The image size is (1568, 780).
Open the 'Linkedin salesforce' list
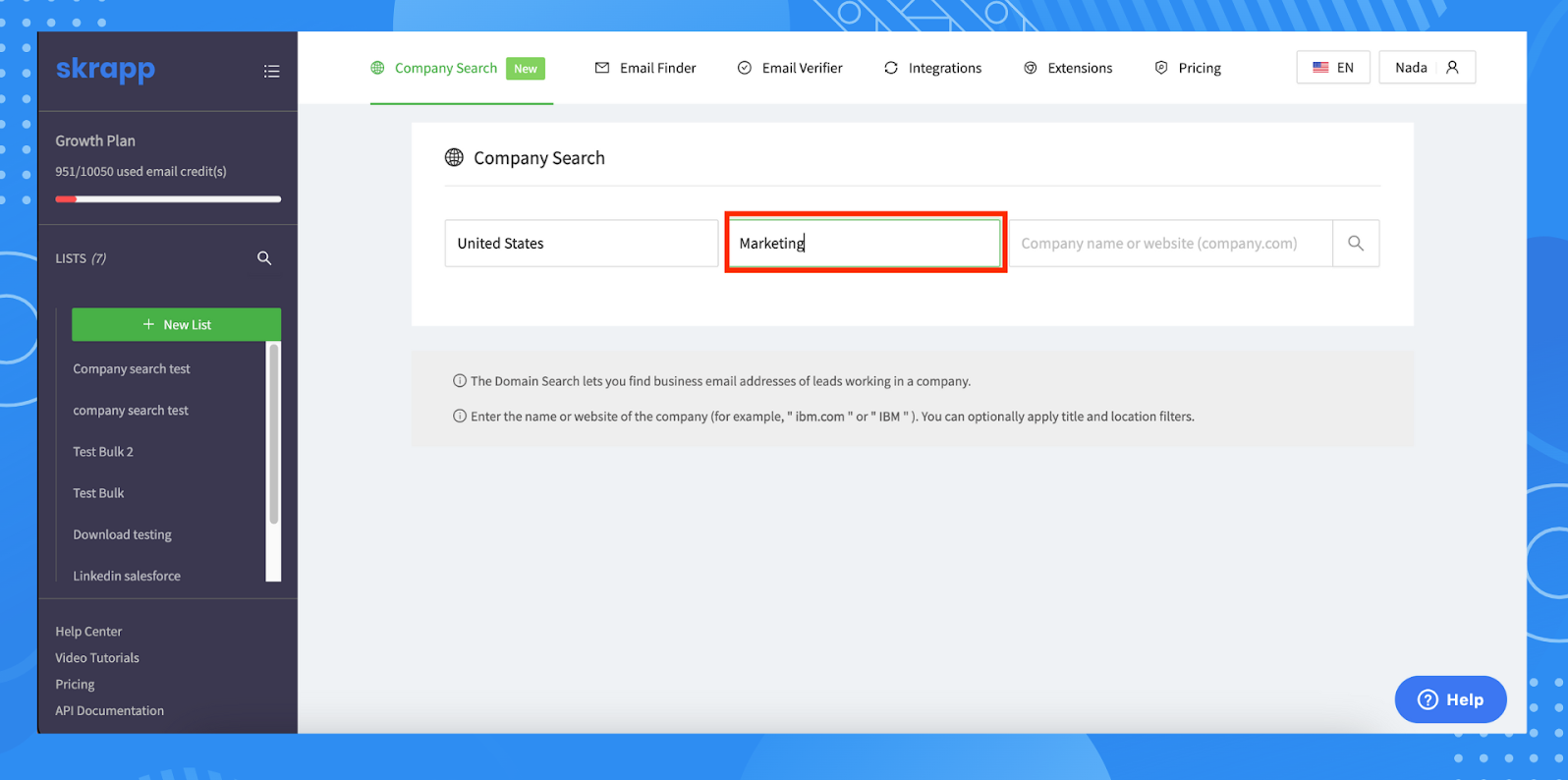[127, 576]
